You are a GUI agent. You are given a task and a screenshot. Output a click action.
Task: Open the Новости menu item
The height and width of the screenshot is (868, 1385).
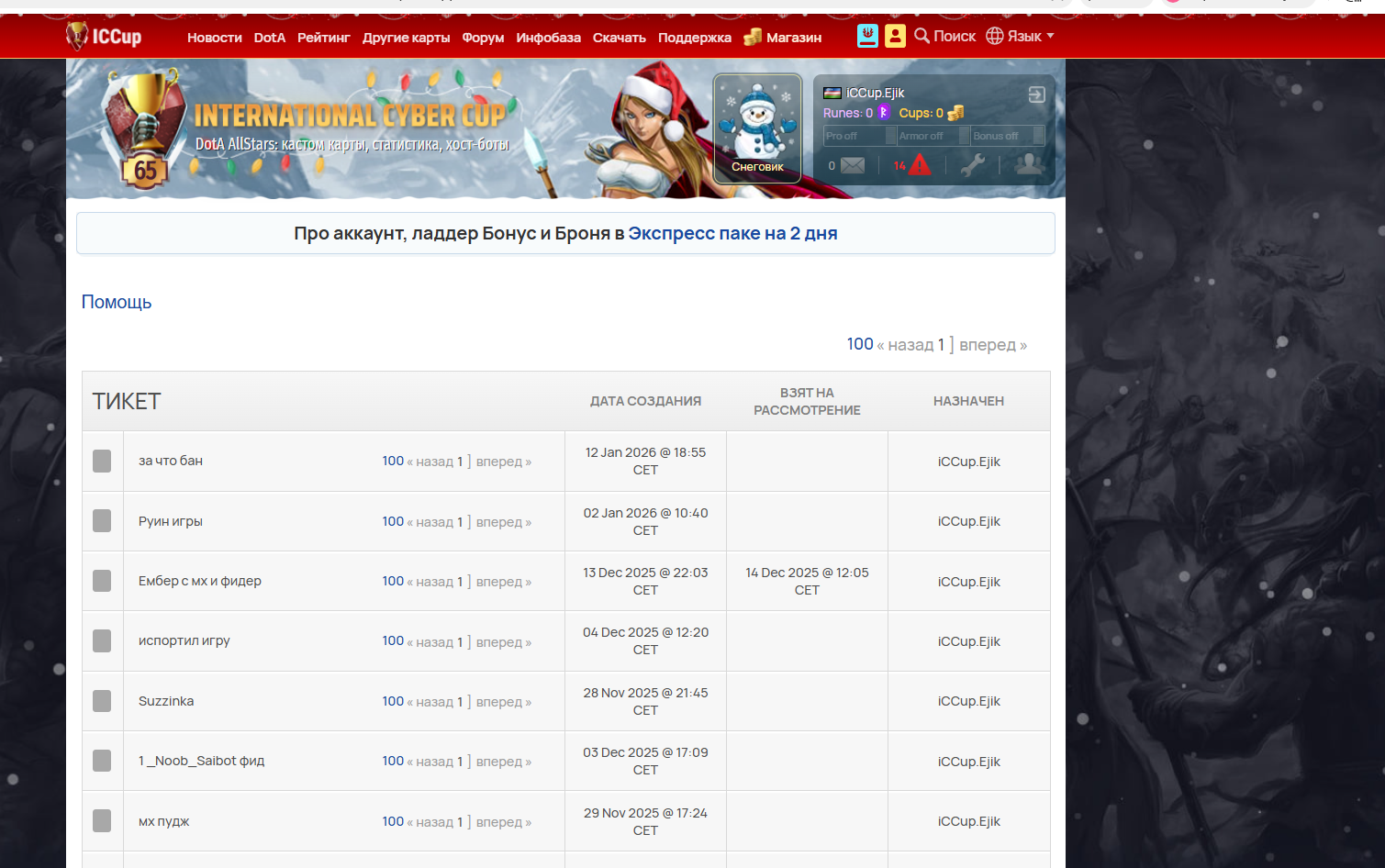(215, 38)
